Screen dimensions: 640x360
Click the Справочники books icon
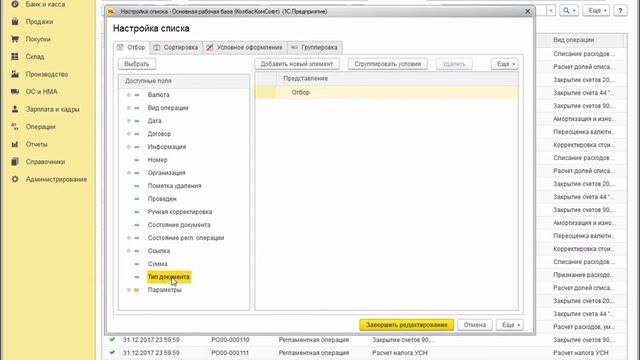click(15, 162)
